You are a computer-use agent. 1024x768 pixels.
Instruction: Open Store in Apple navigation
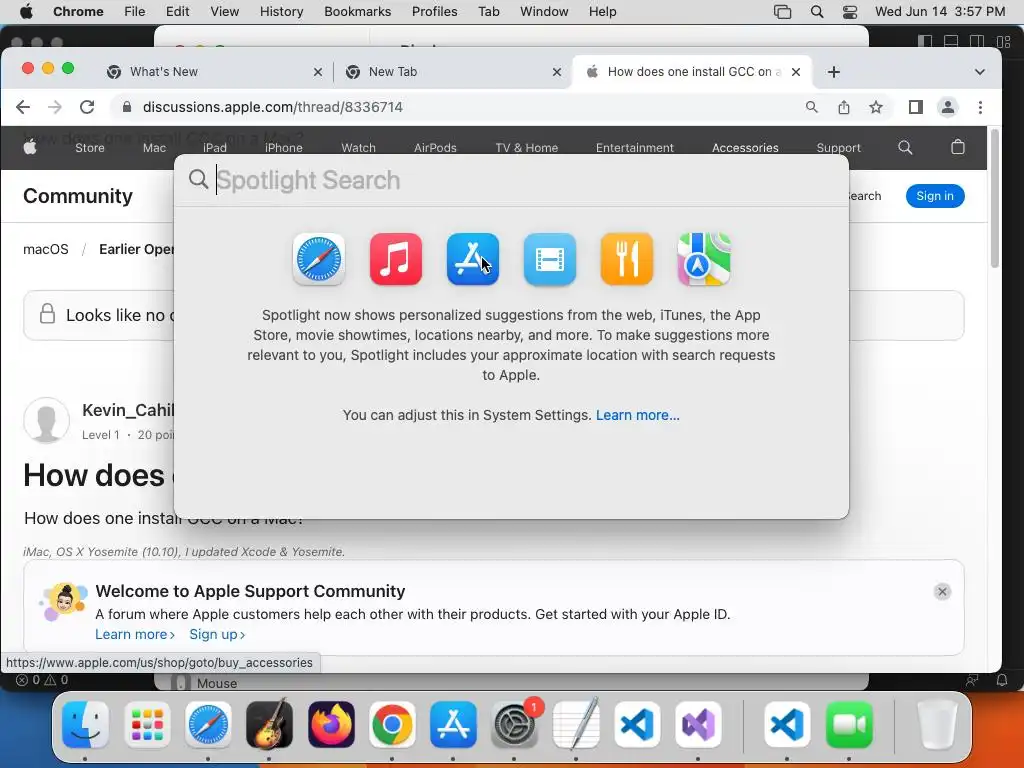[x=90, y=148]
